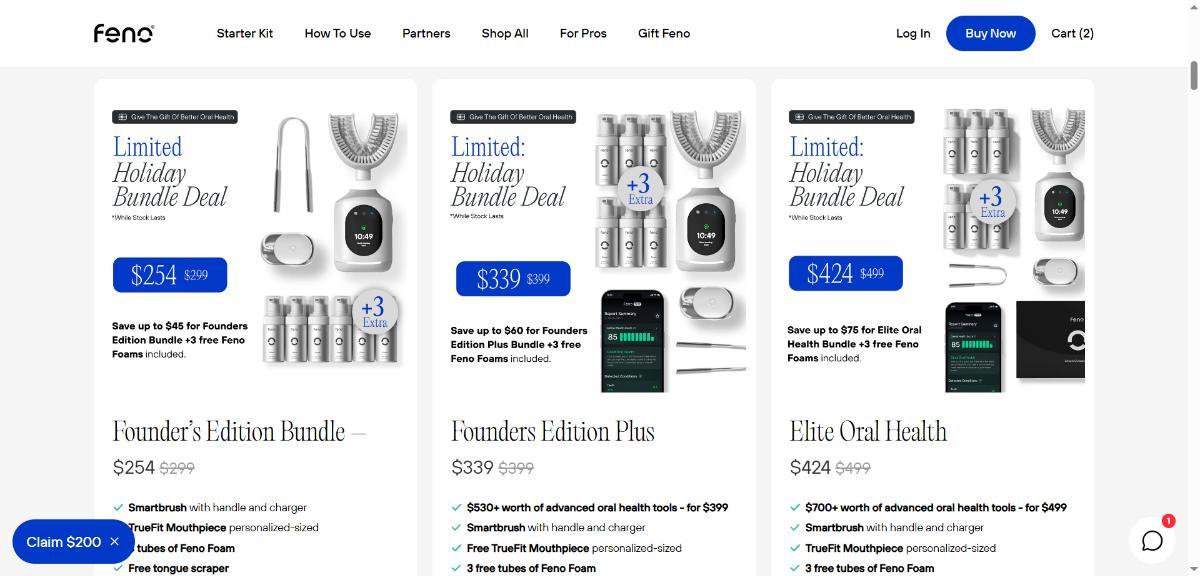Open the chat bubble icon
The width and height of the screenshot is (1200, 576).
click(x=1152, y=541)
